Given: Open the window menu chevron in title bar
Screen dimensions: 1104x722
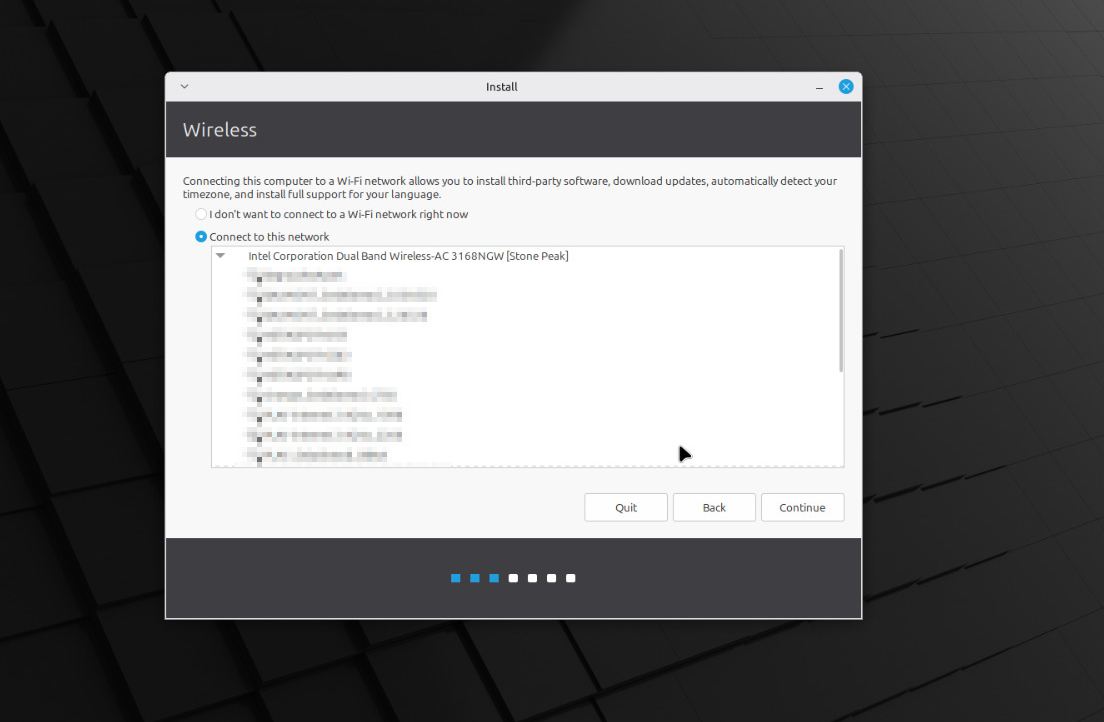Looking at the screenshot, I should point(184,87).
